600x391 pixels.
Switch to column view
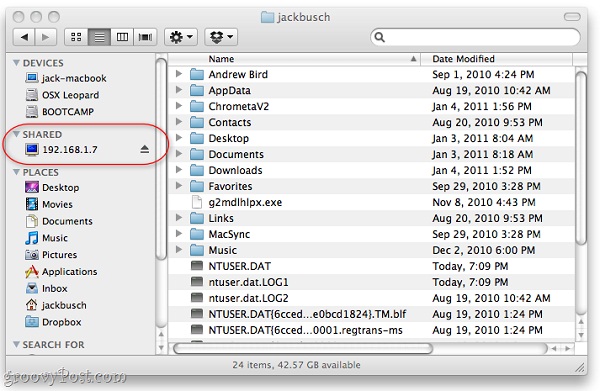click(x=122, y=37)
